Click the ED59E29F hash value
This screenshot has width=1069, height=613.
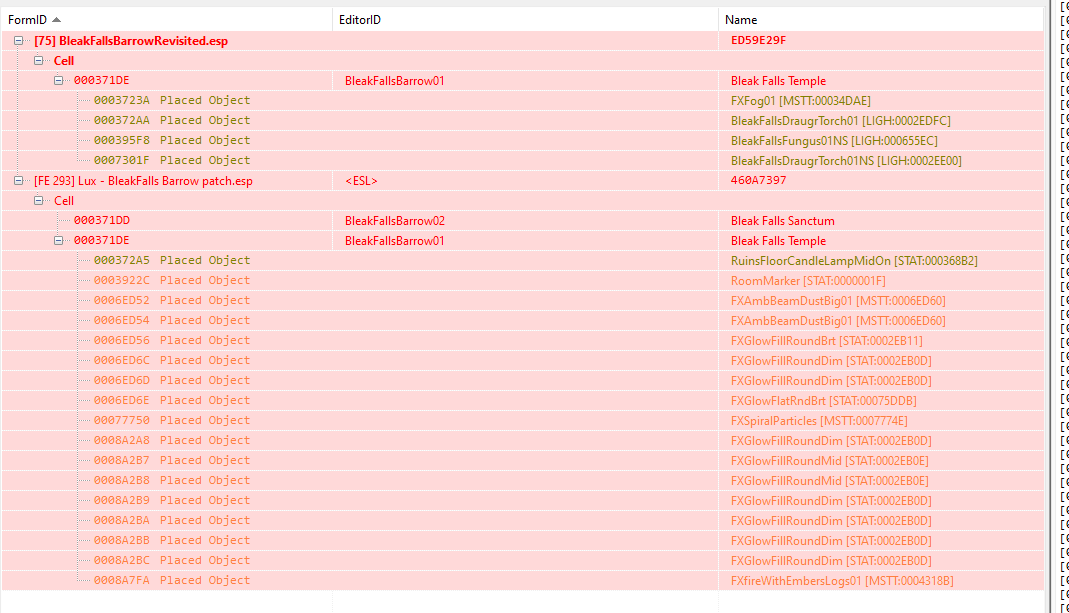click(x=758, y=40)
